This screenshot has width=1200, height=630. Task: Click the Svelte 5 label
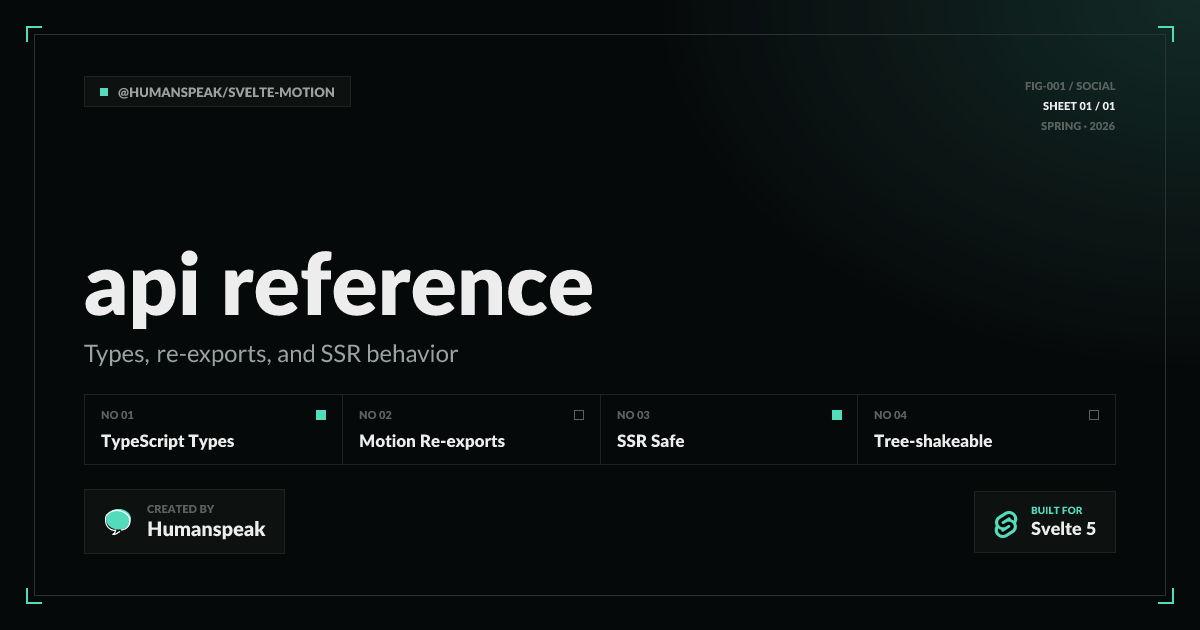pyautogui.click(x=1063, y=529)
